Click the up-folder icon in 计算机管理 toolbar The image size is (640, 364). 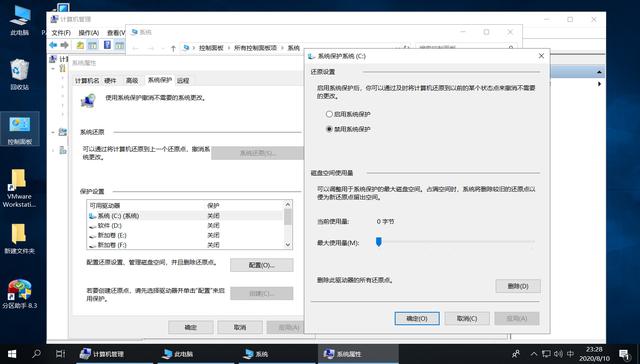(80, 45)
